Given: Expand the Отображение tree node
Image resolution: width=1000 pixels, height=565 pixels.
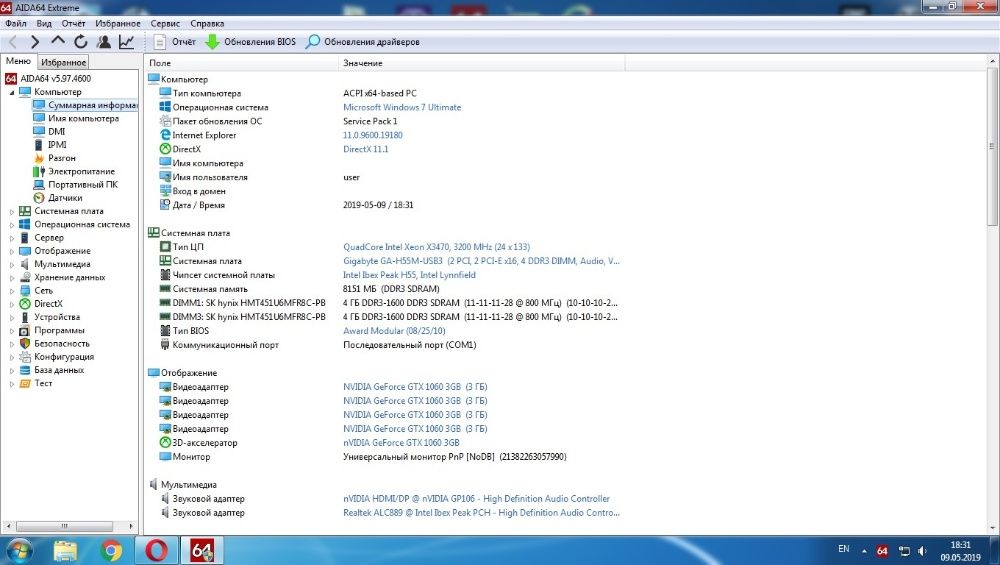Looking at the screenshot, I should coord(11,251).
